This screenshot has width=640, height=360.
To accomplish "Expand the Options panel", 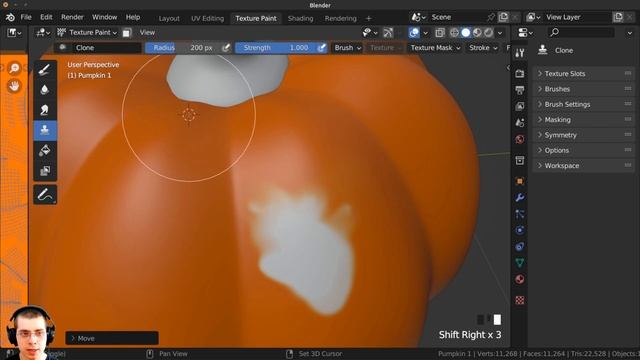I will 584,150.
